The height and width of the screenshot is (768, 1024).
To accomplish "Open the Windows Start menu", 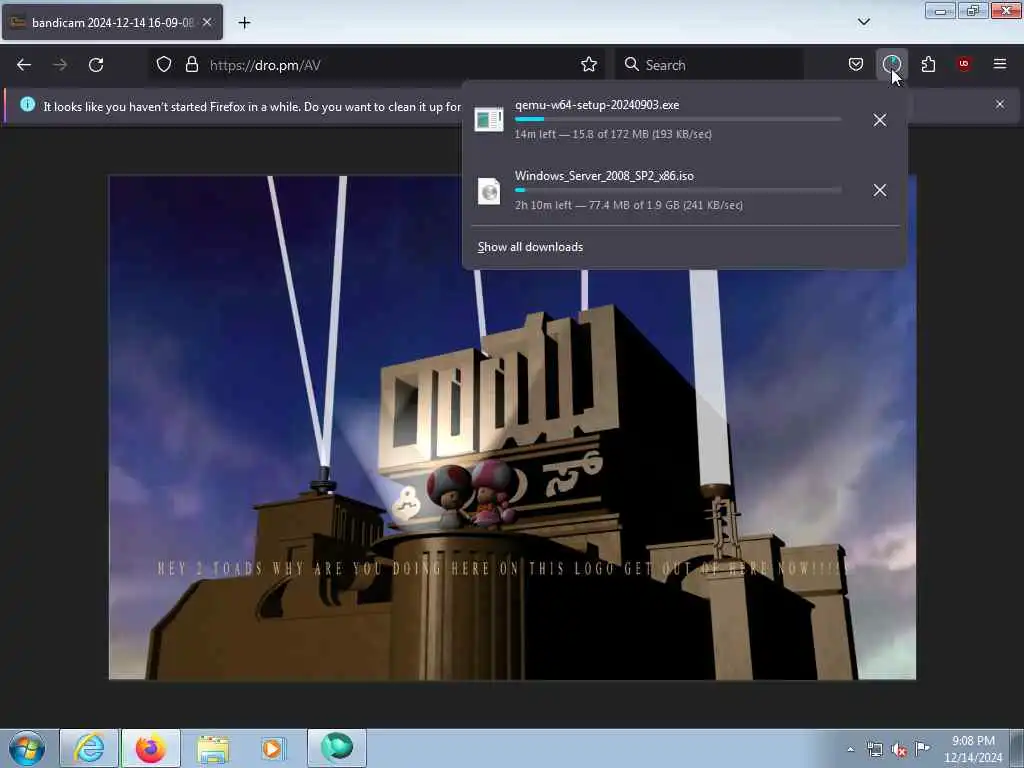I will tap(27, 748).
